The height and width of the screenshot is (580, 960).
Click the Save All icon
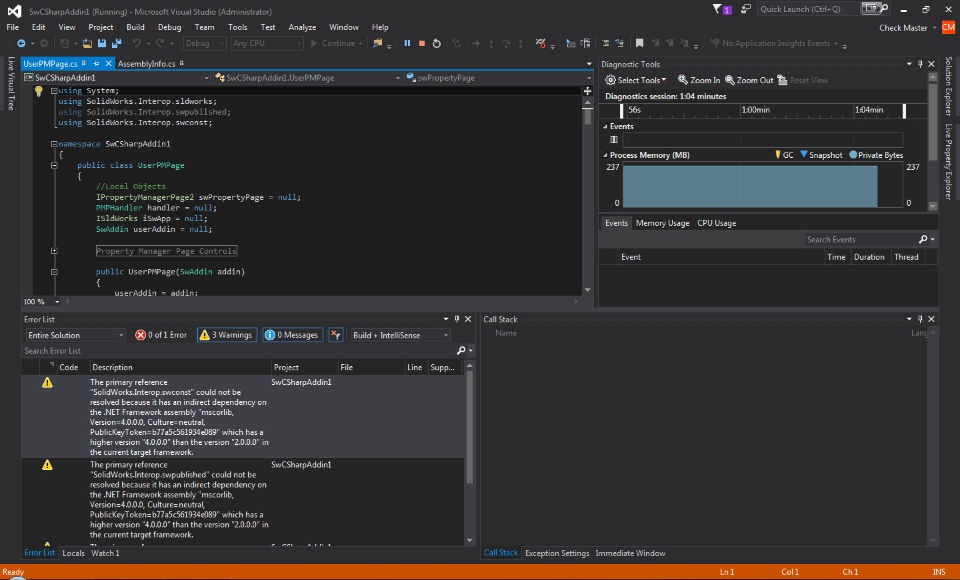click(x=116, y=43)
